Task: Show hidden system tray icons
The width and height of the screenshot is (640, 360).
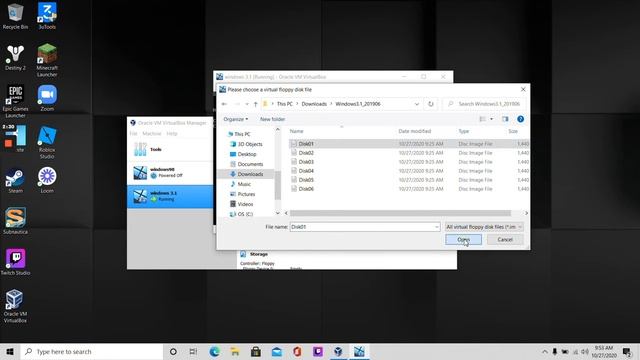Action: [x=544, y=351]
